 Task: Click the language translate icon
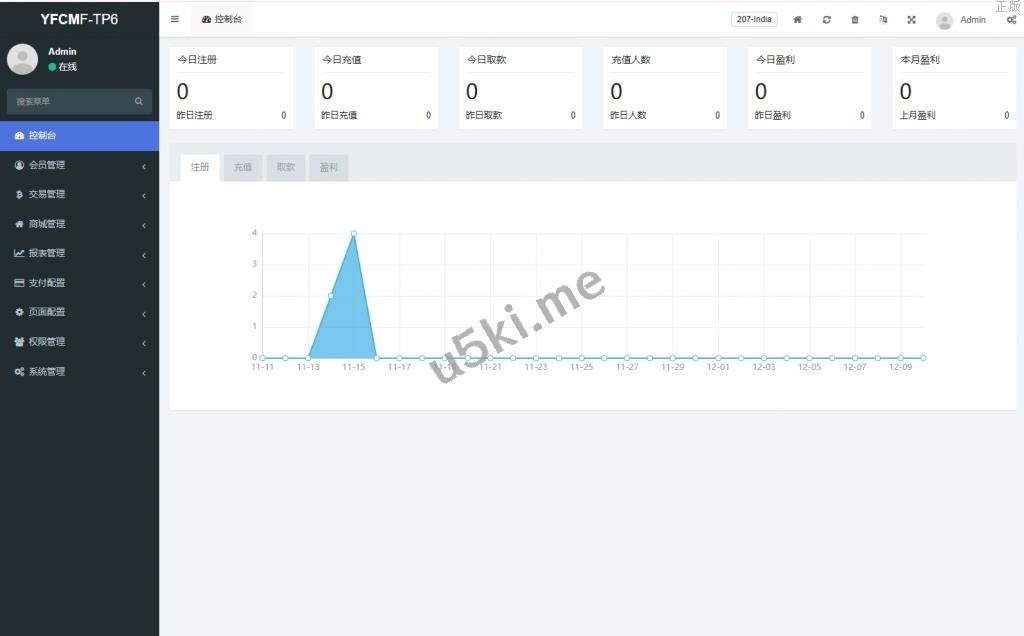click(x=883, y=20)
